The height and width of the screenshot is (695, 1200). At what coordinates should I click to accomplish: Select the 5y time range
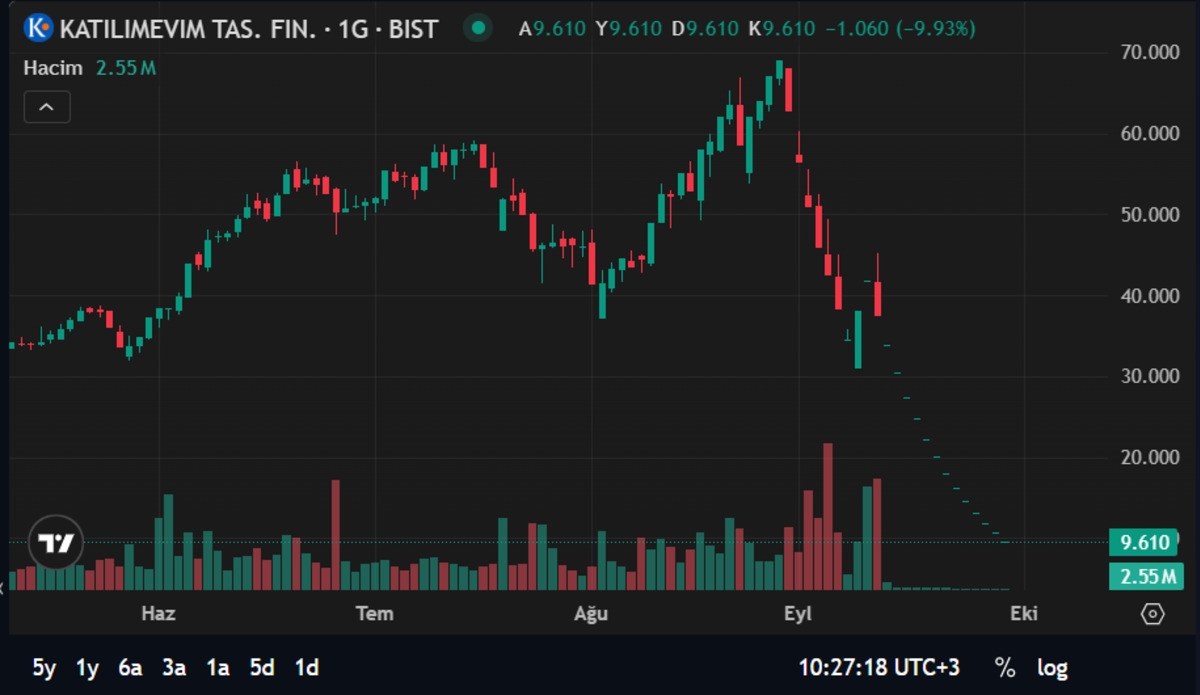click(45, 667)
